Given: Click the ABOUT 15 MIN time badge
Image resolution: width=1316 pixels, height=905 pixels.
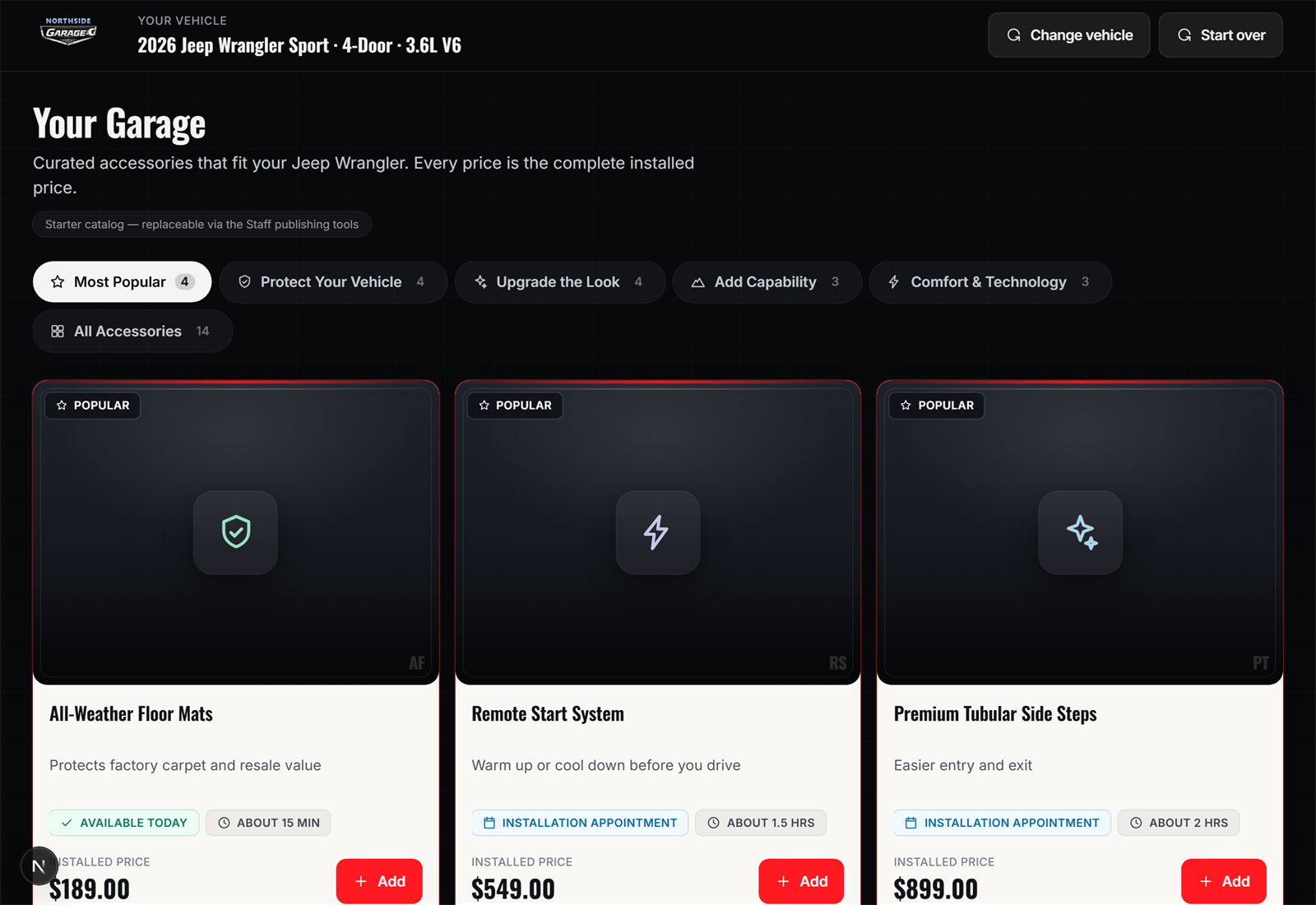Looking at the screenshot, I should tap(268, 823).
